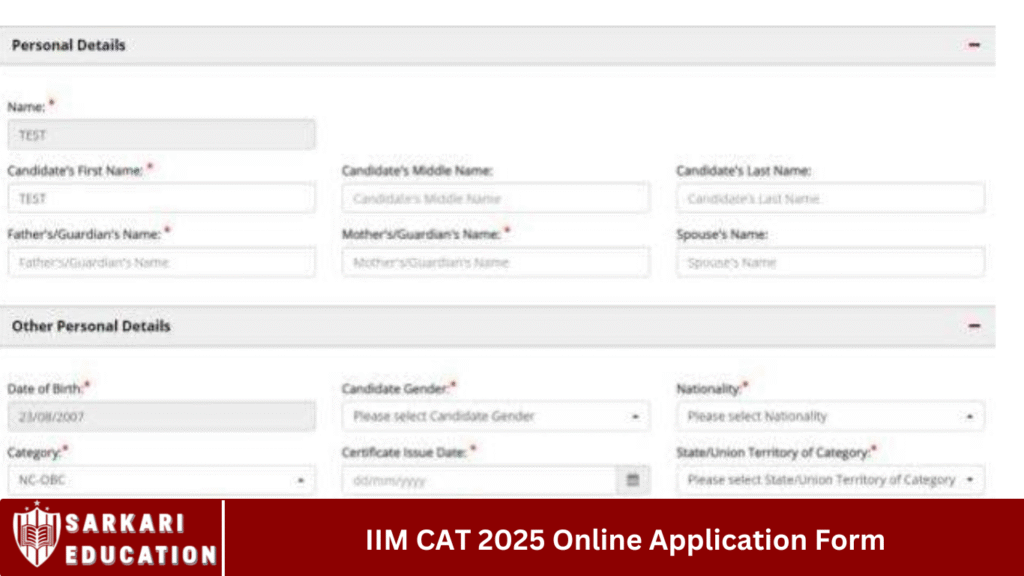Open the Category dropdown showing NC-OBC

click(x=161, y=480)
